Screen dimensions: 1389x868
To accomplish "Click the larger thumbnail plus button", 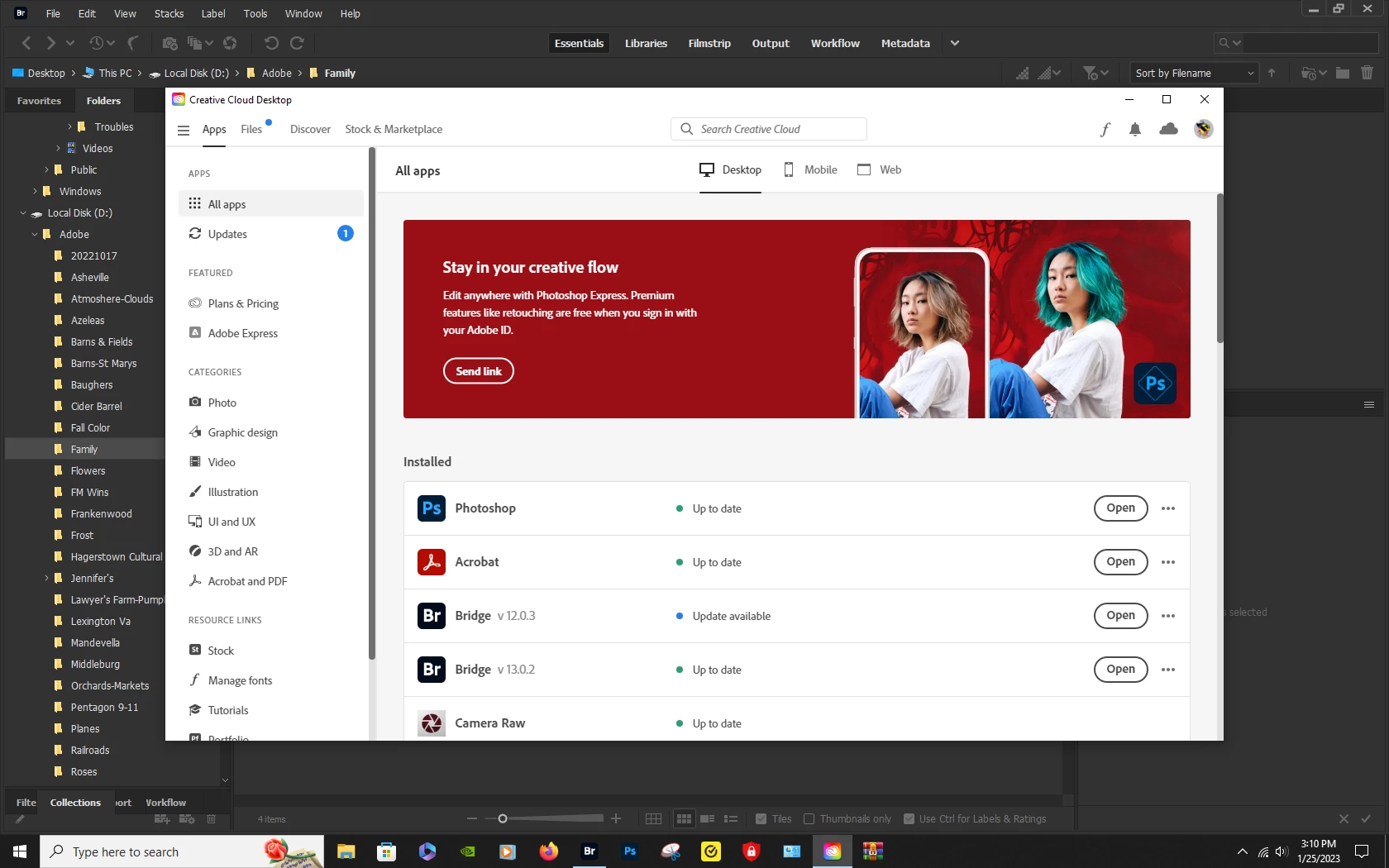I will pos(616,819).
